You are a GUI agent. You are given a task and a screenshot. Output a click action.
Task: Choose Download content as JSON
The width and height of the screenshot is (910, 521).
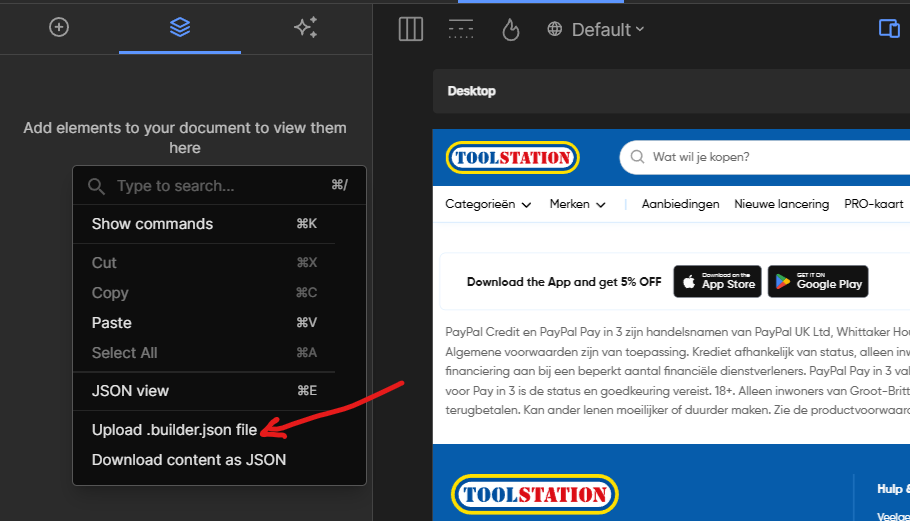tap(188, 460)
